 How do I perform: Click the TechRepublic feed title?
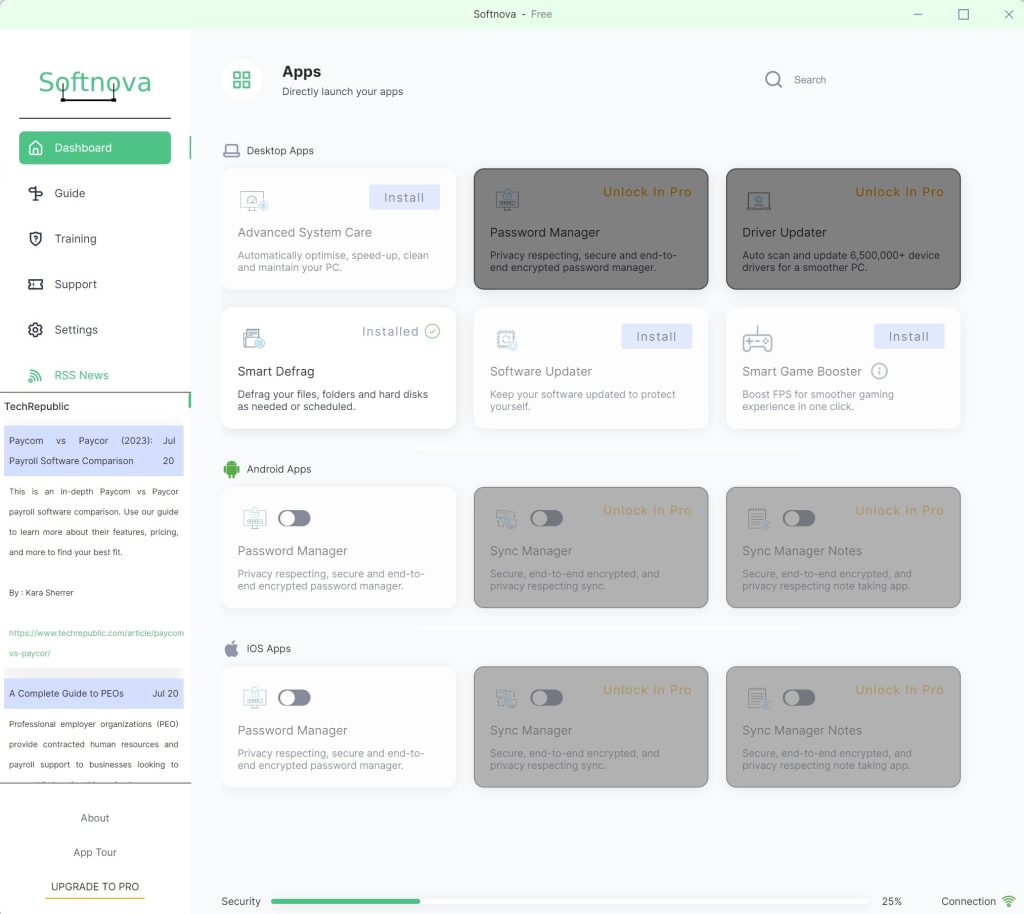[x=37, y=406]
